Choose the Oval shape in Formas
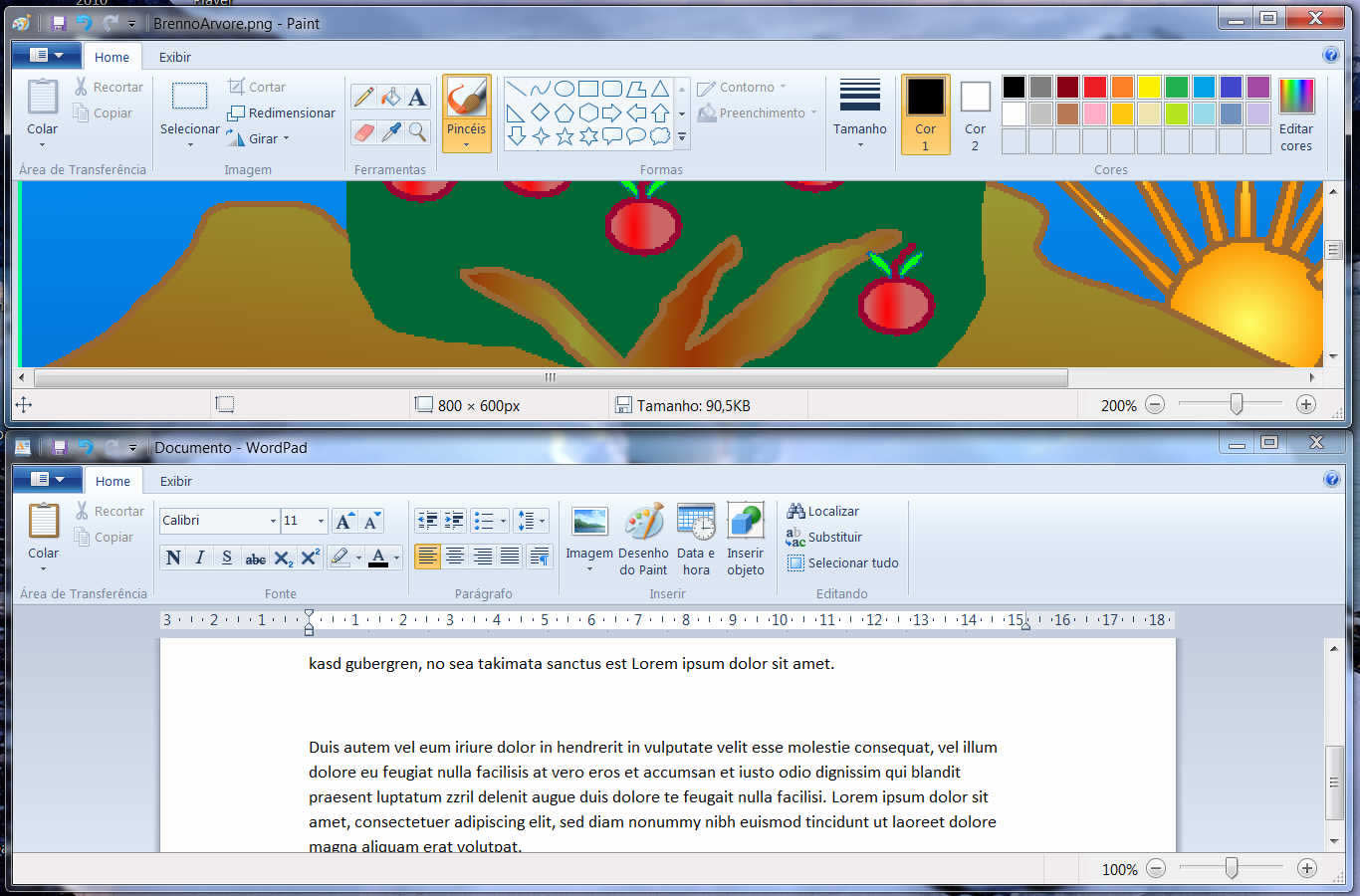The image size is (1360, 896). click(565, 89)
